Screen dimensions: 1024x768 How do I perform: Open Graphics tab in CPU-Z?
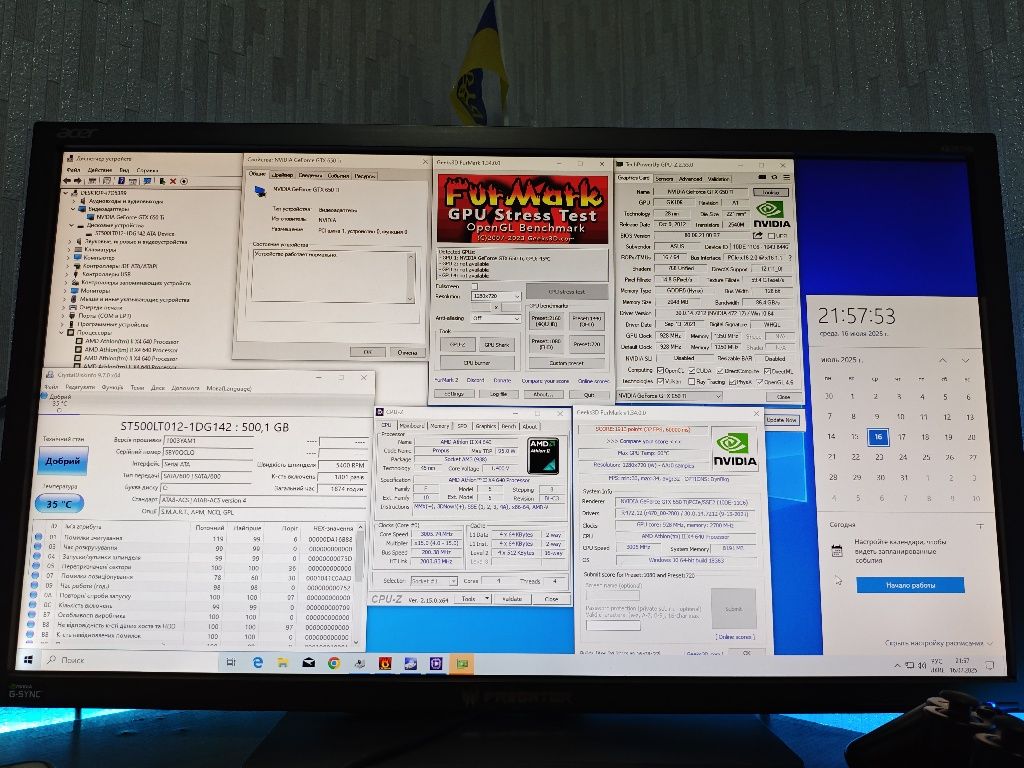coord(486,426)
